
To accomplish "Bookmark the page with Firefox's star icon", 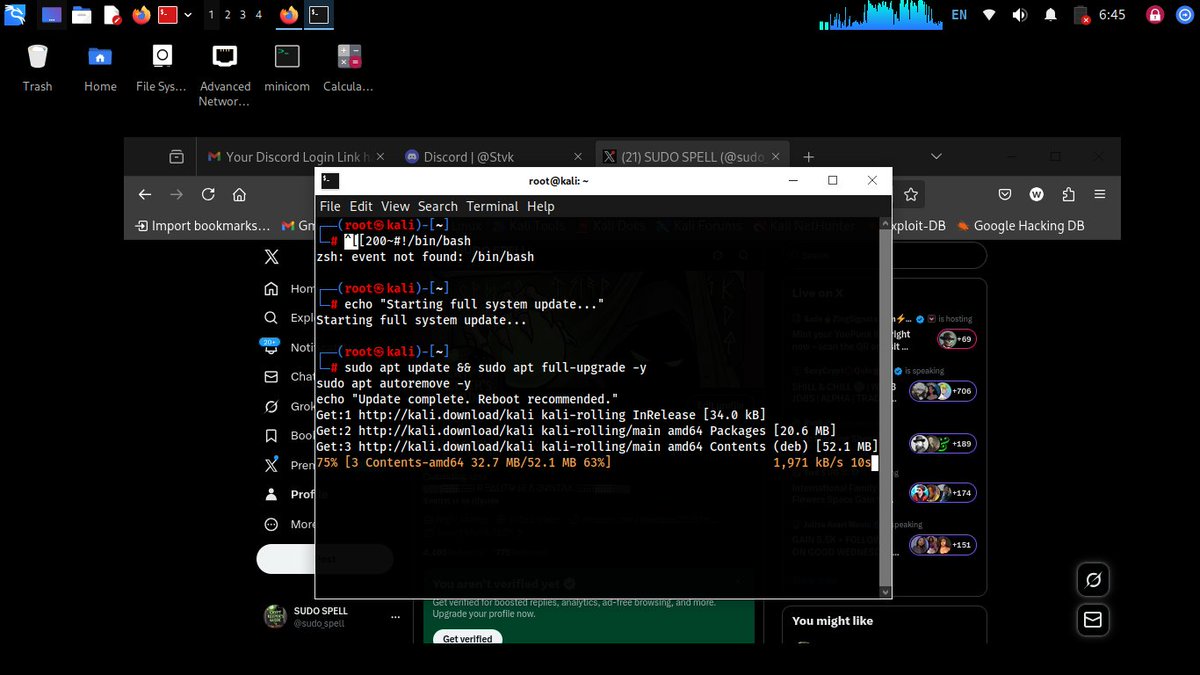I will (x=911, y=194).
